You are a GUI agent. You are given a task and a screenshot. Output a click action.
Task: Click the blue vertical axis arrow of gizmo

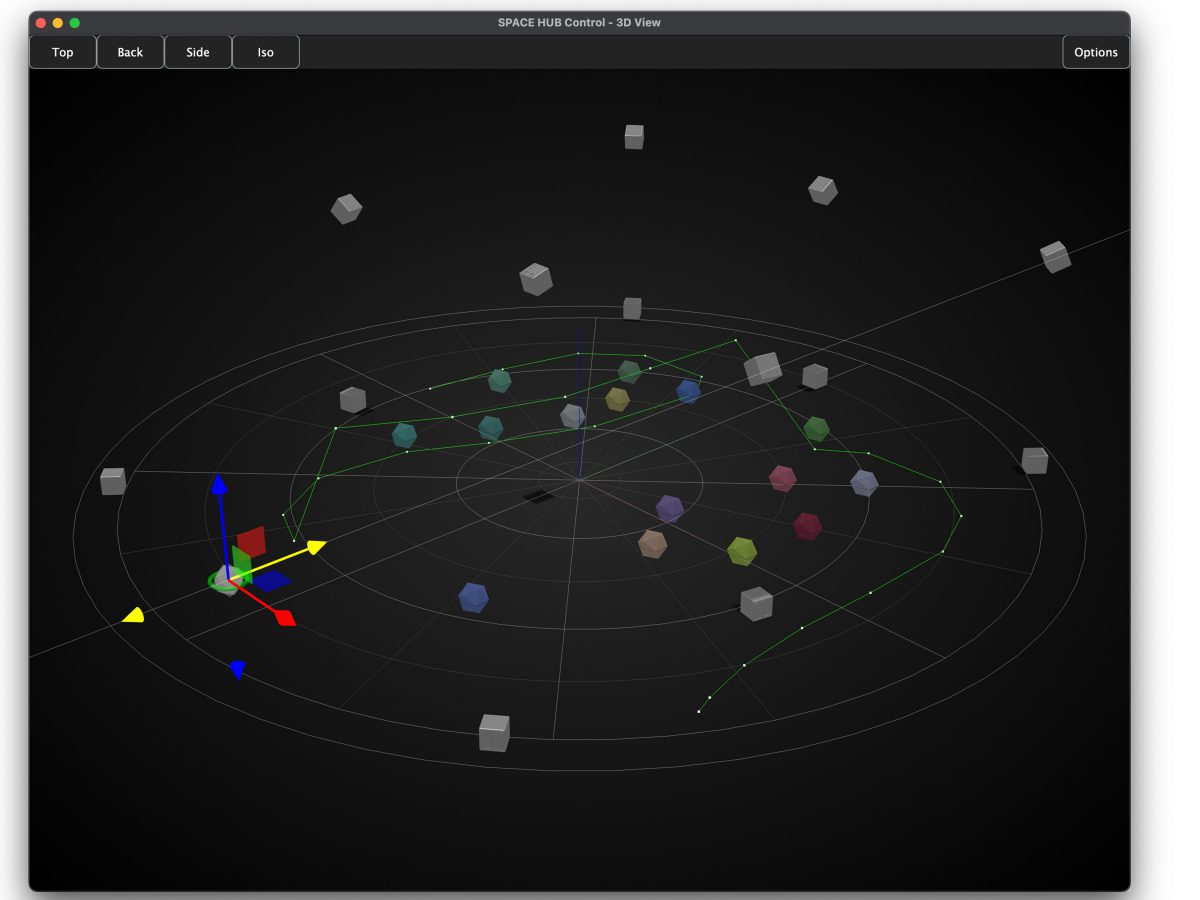pyautogui.click(x=219, y=487)
